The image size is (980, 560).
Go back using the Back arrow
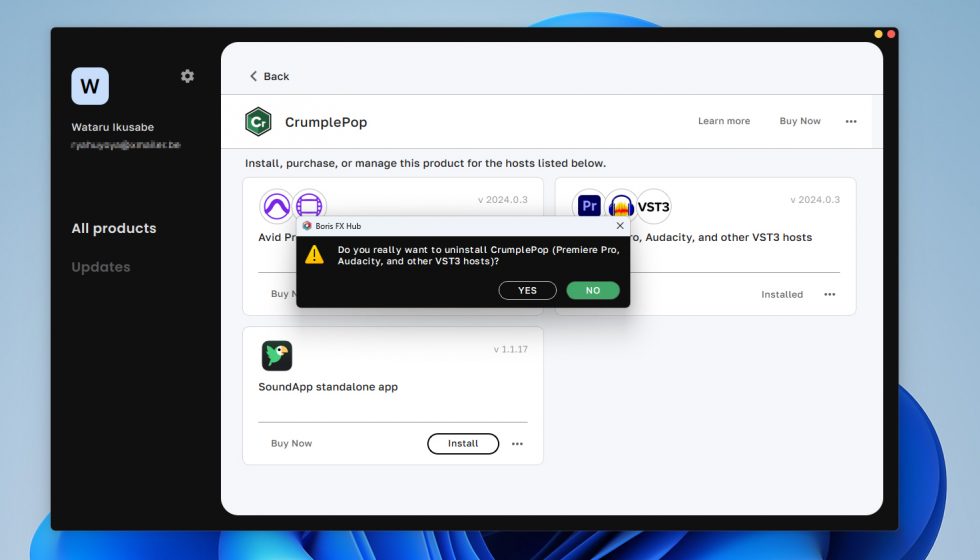(269, 76)
